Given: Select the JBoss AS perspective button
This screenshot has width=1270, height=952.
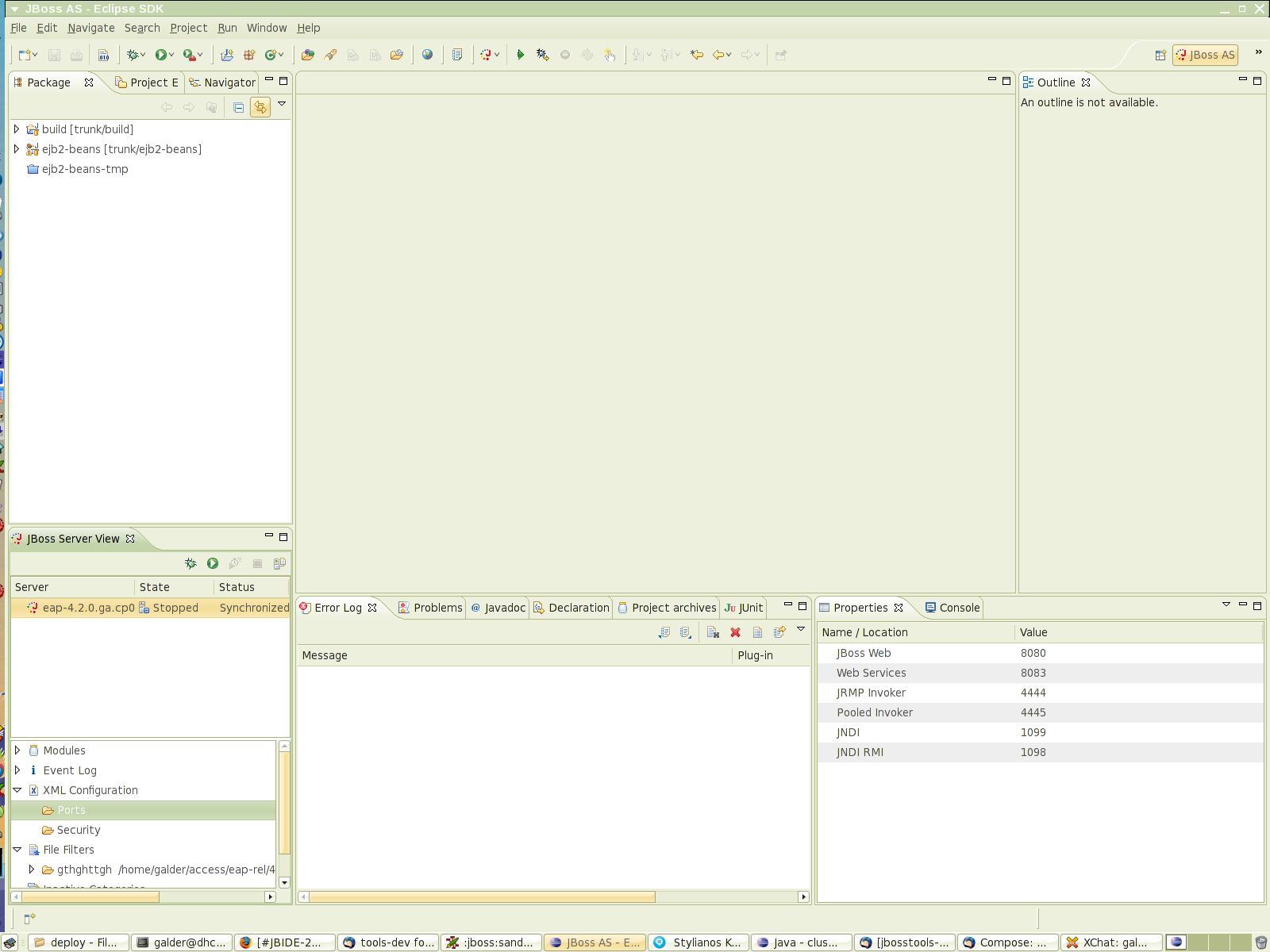Looking at the screenshot, I should [x=1205, y=55].
